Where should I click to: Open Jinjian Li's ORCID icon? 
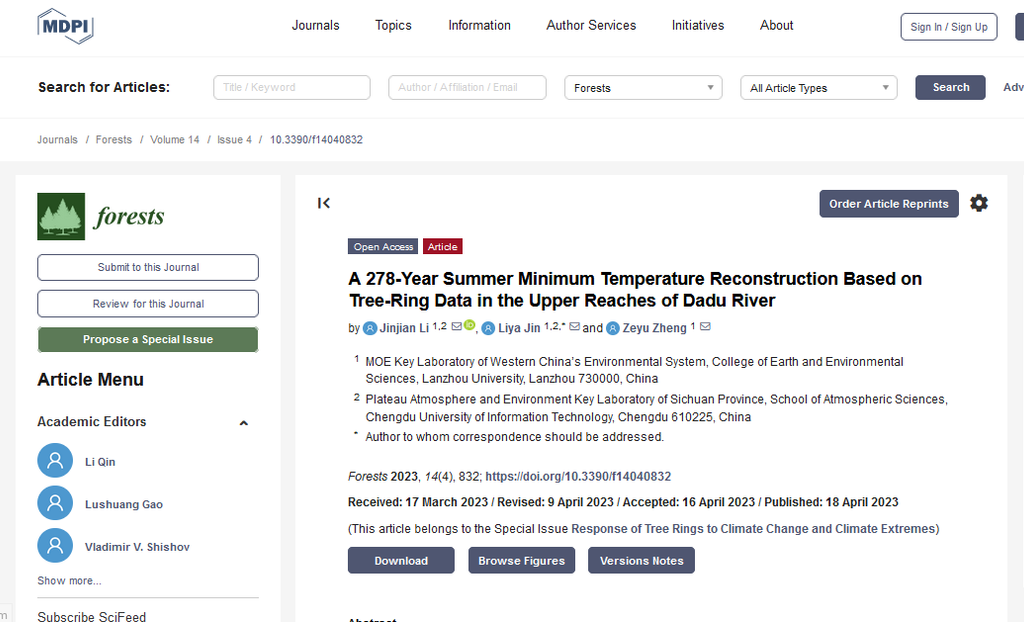469,325
